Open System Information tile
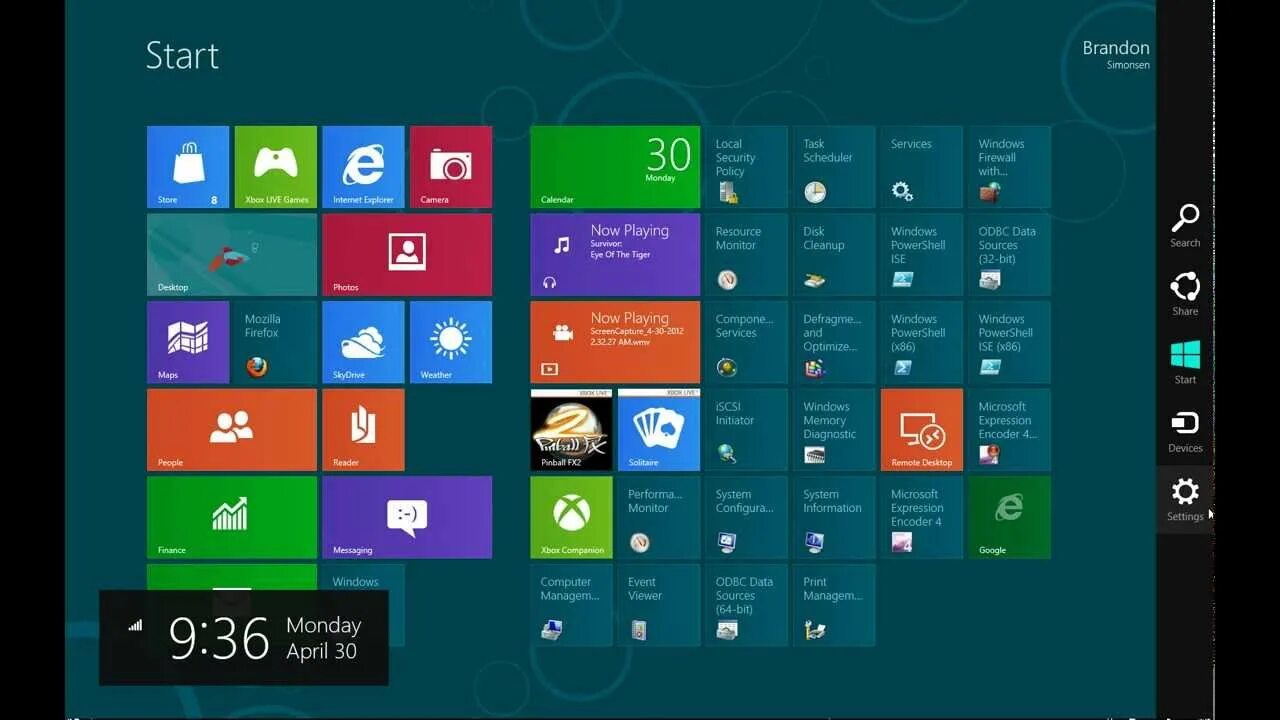 pyautogui.click(x=834, y=517)
